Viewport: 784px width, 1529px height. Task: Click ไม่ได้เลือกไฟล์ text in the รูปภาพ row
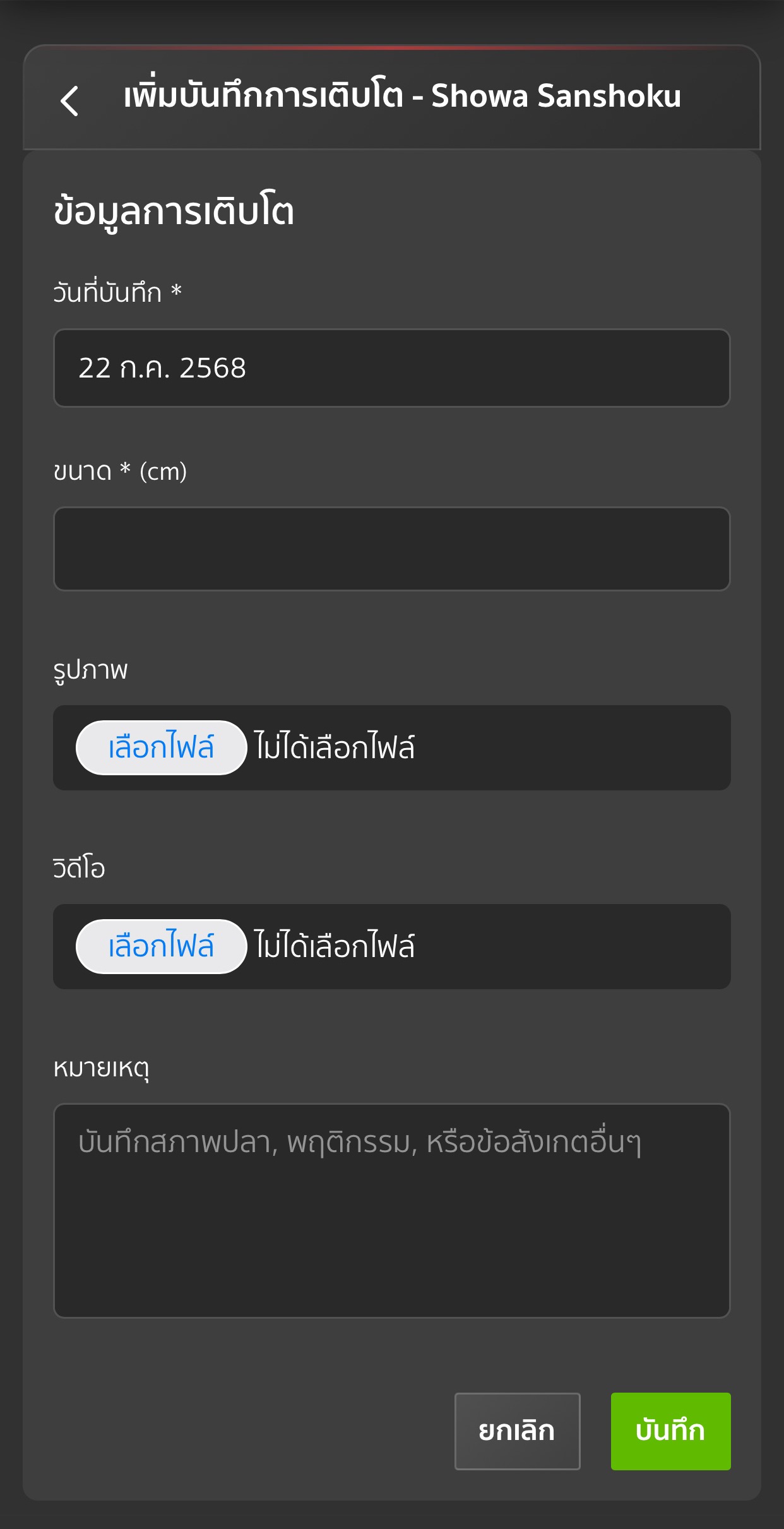[335, 747]
